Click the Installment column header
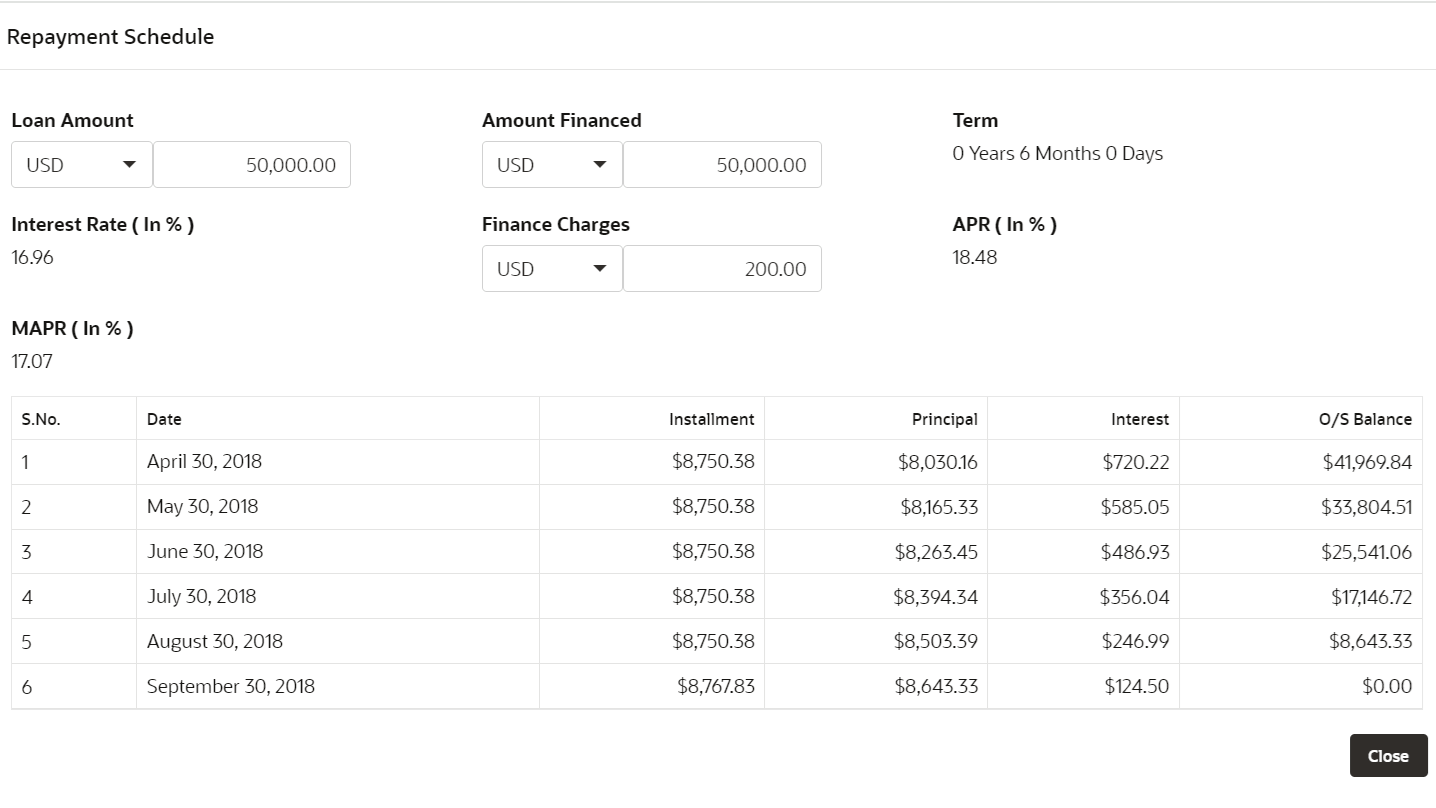This screenshot has height=808, width=1436. pos(712,418)
